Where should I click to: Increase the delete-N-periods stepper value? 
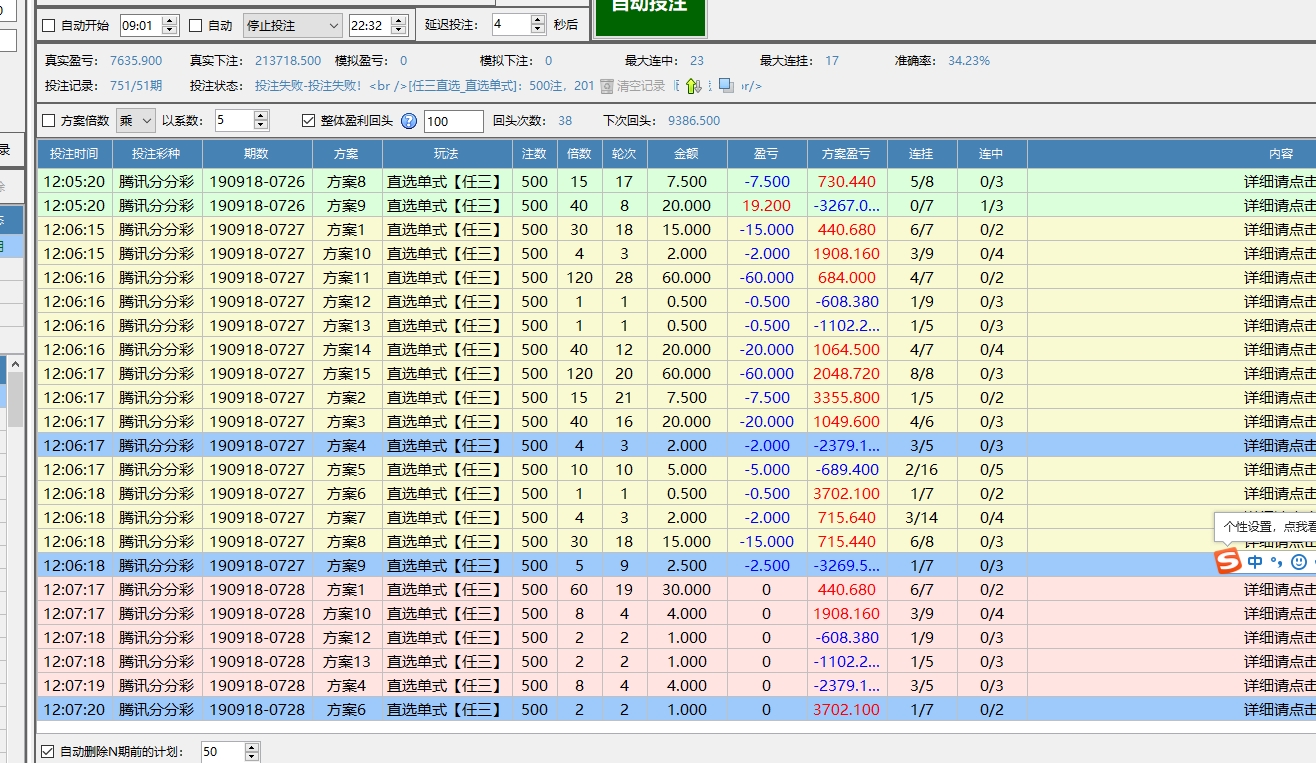251,746
